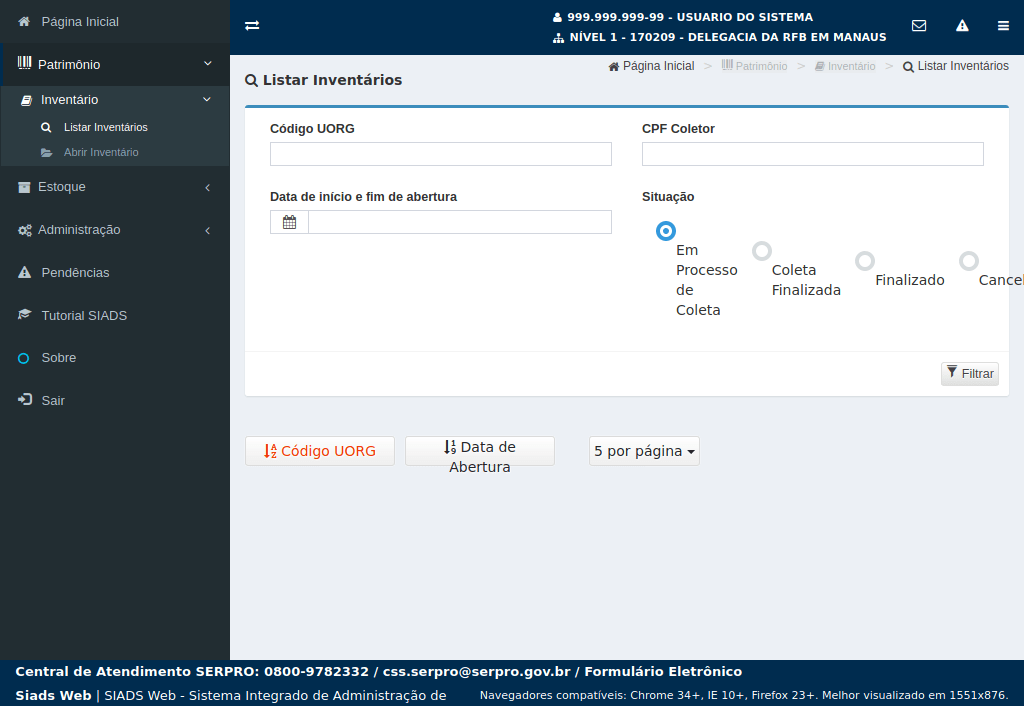1024x706 pixels.
Task: Click the magnifier icon next to Listar Inventários in sidebar
Action: pyautogui.click(x=46, y=127)
